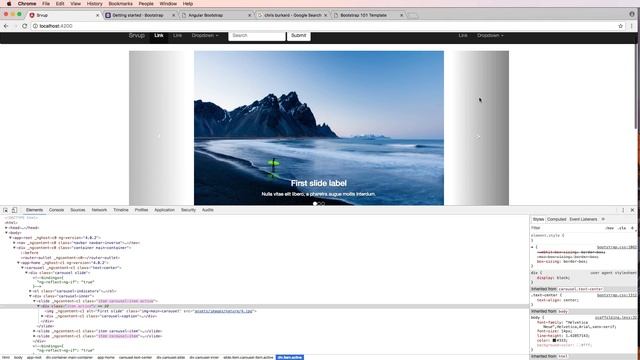The width and height of the screenshot is (640, 360).
Task: Click site info icon in address bar
Action: click(x=35, y=26)
